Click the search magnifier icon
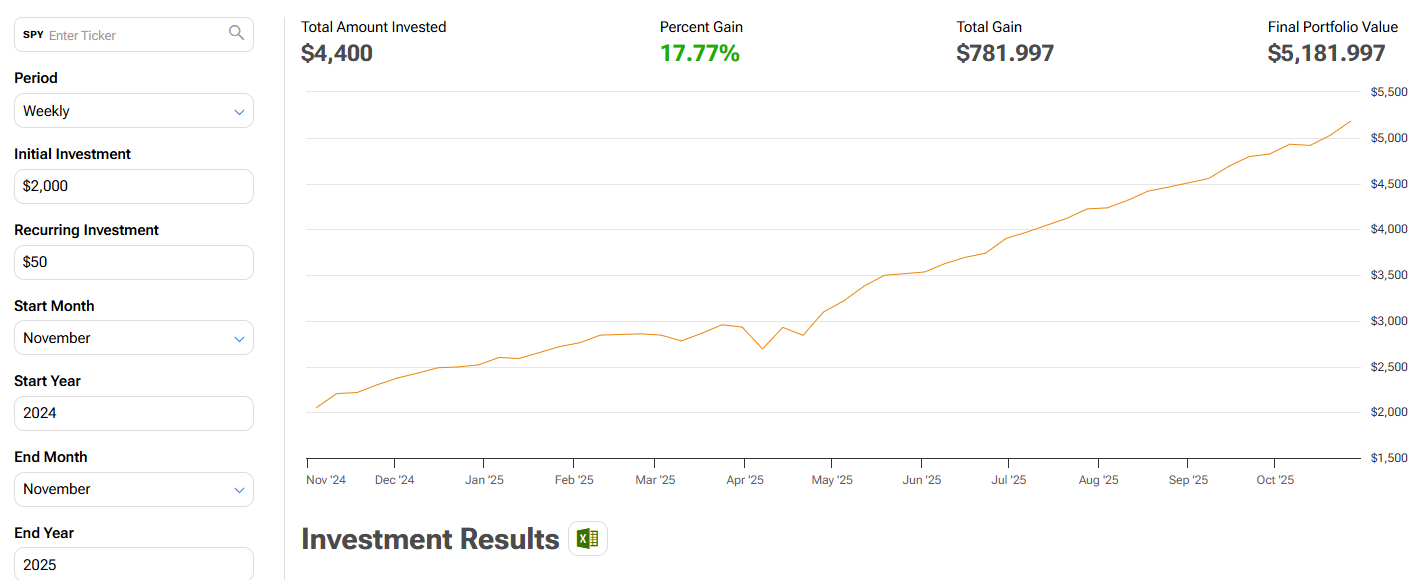1423x580 pixels. pos(236,33)
